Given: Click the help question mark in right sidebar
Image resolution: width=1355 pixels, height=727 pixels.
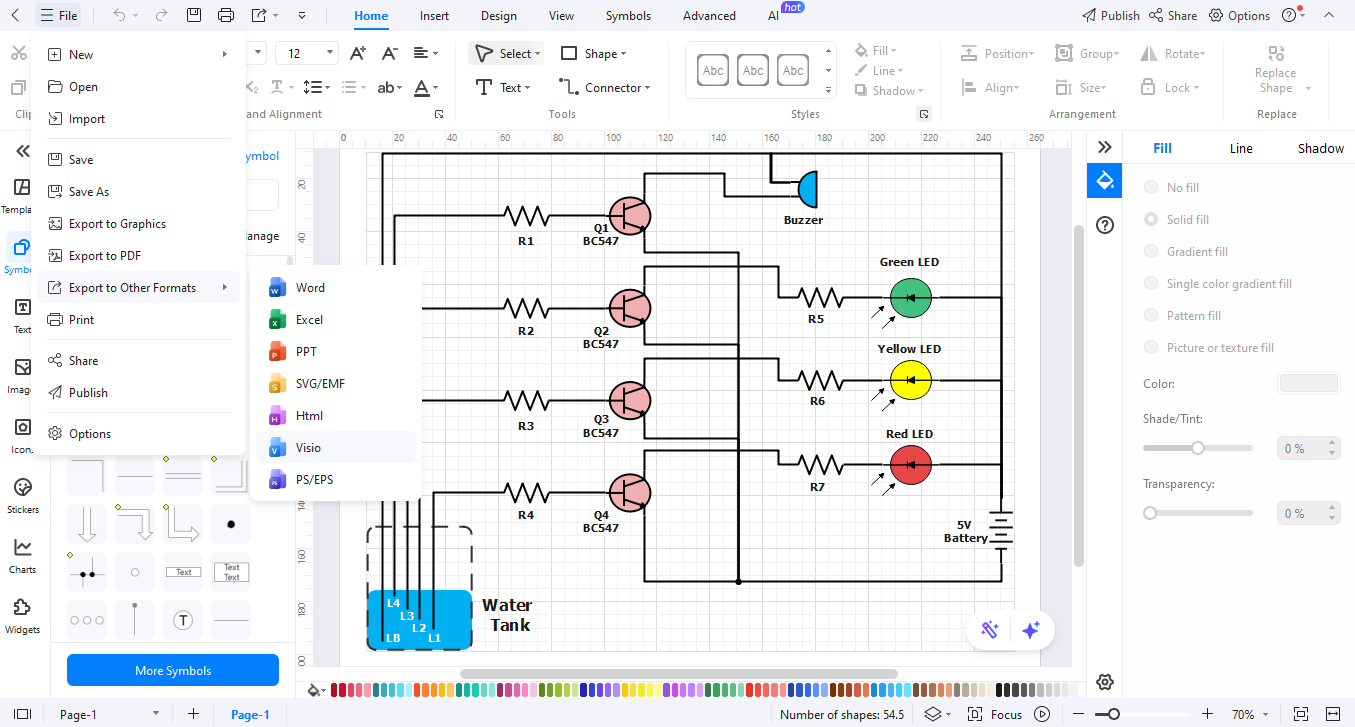Looking at the screenshot, I should coord(1105,225).
